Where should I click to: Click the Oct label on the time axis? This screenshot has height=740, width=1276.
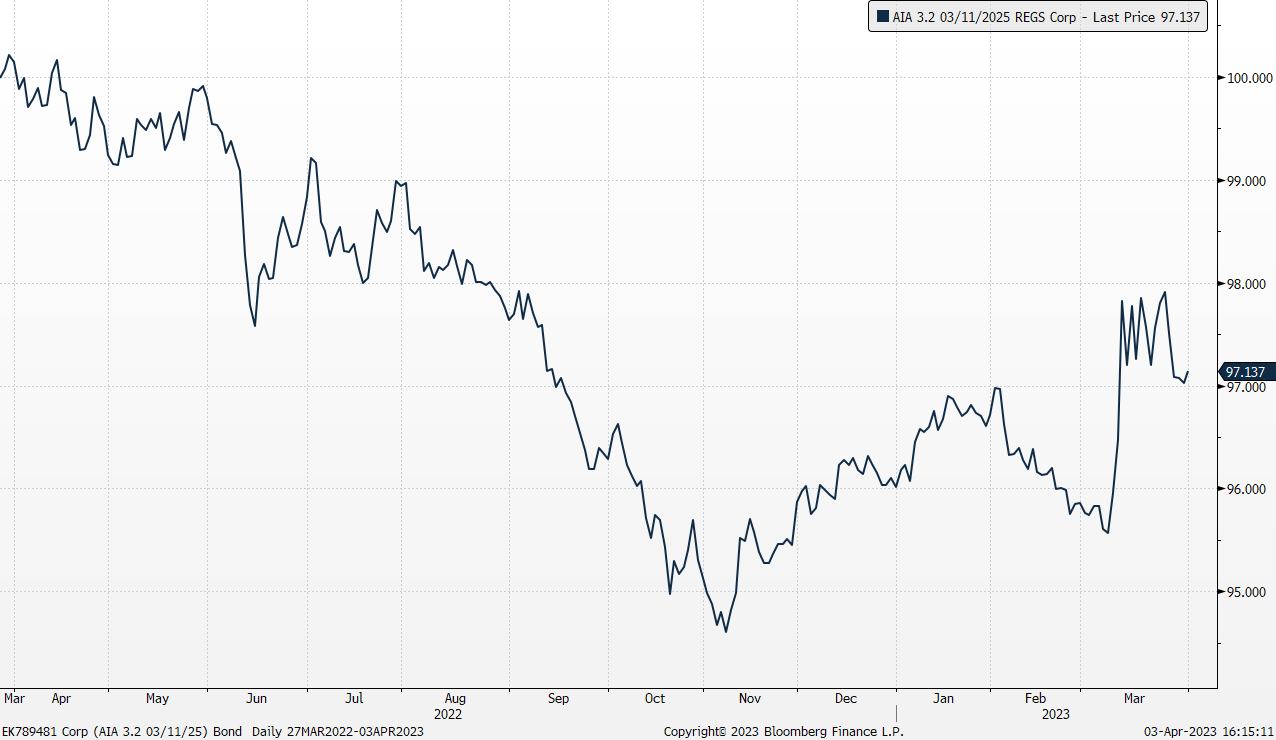tap(655, 699)
